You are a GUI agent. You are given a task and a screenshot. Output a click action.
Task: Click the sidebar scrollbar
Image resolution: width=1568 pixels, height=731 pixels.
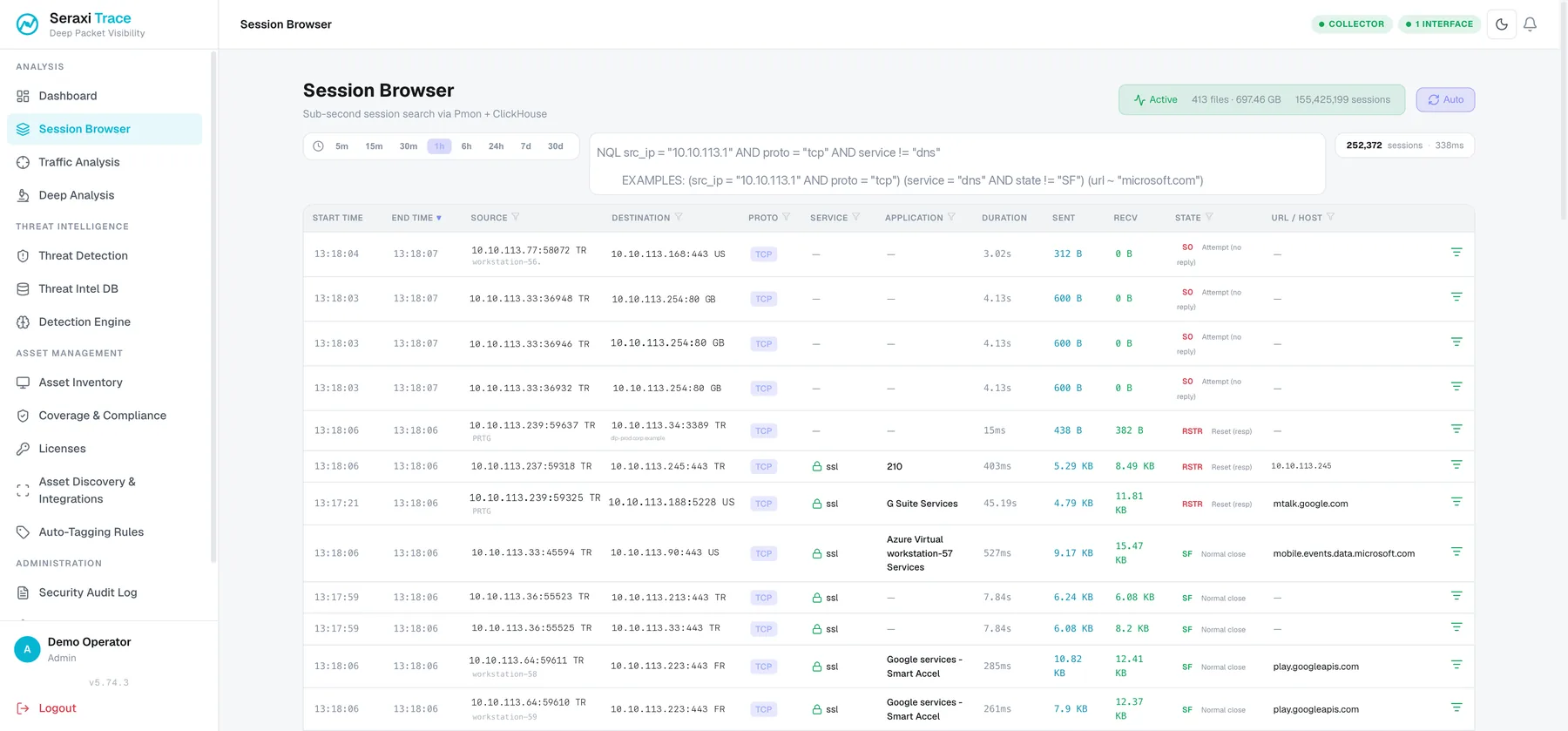click(x=213, y=305)
